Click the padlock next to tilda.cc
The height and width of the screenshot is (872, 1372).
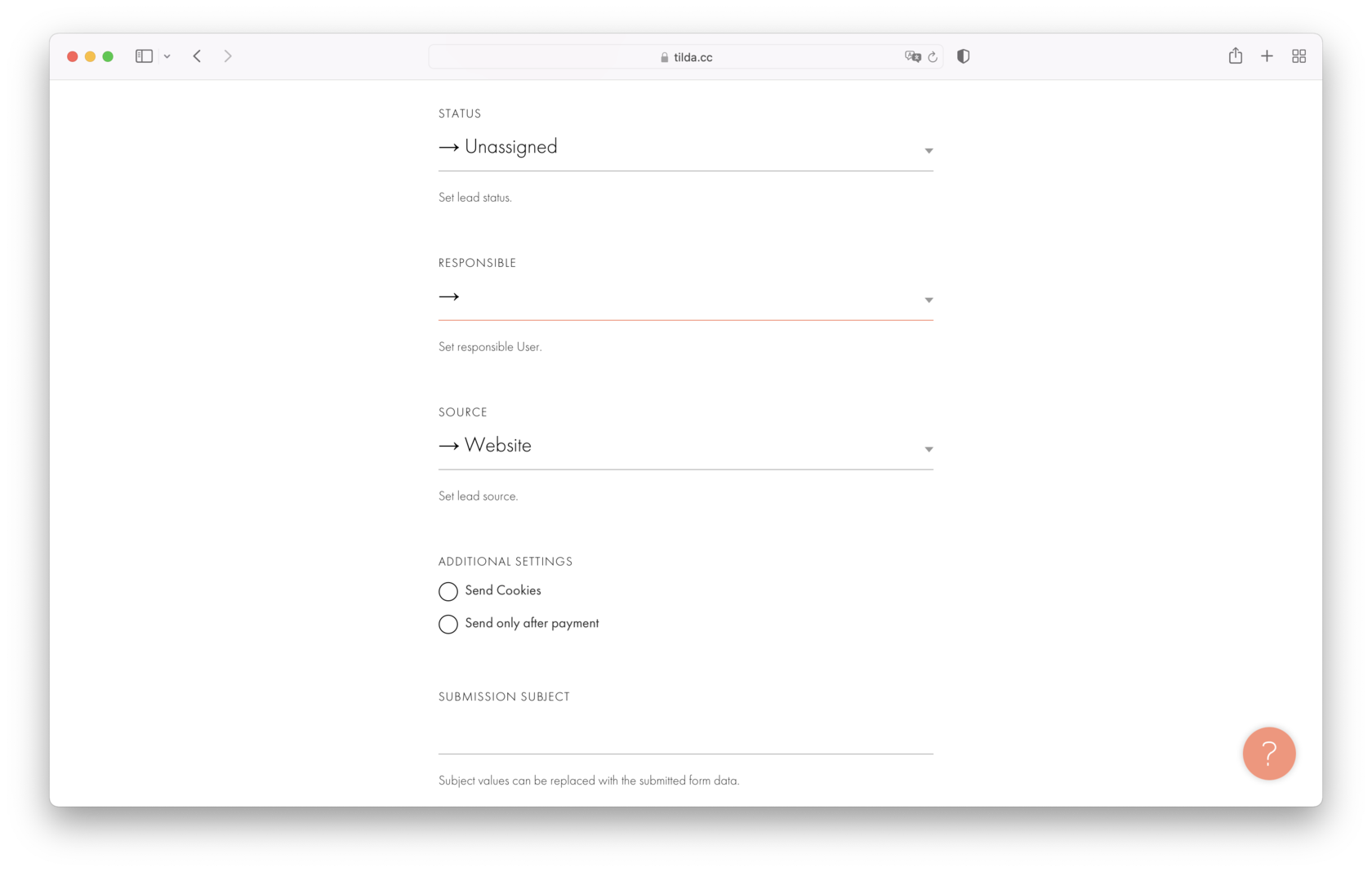click(663, 56)
